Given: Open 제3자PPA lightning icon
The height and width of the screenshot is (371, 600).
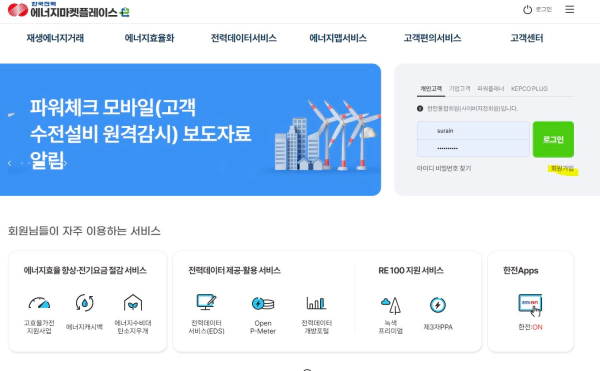Looking at the screenshot, I should pos(438,305).
